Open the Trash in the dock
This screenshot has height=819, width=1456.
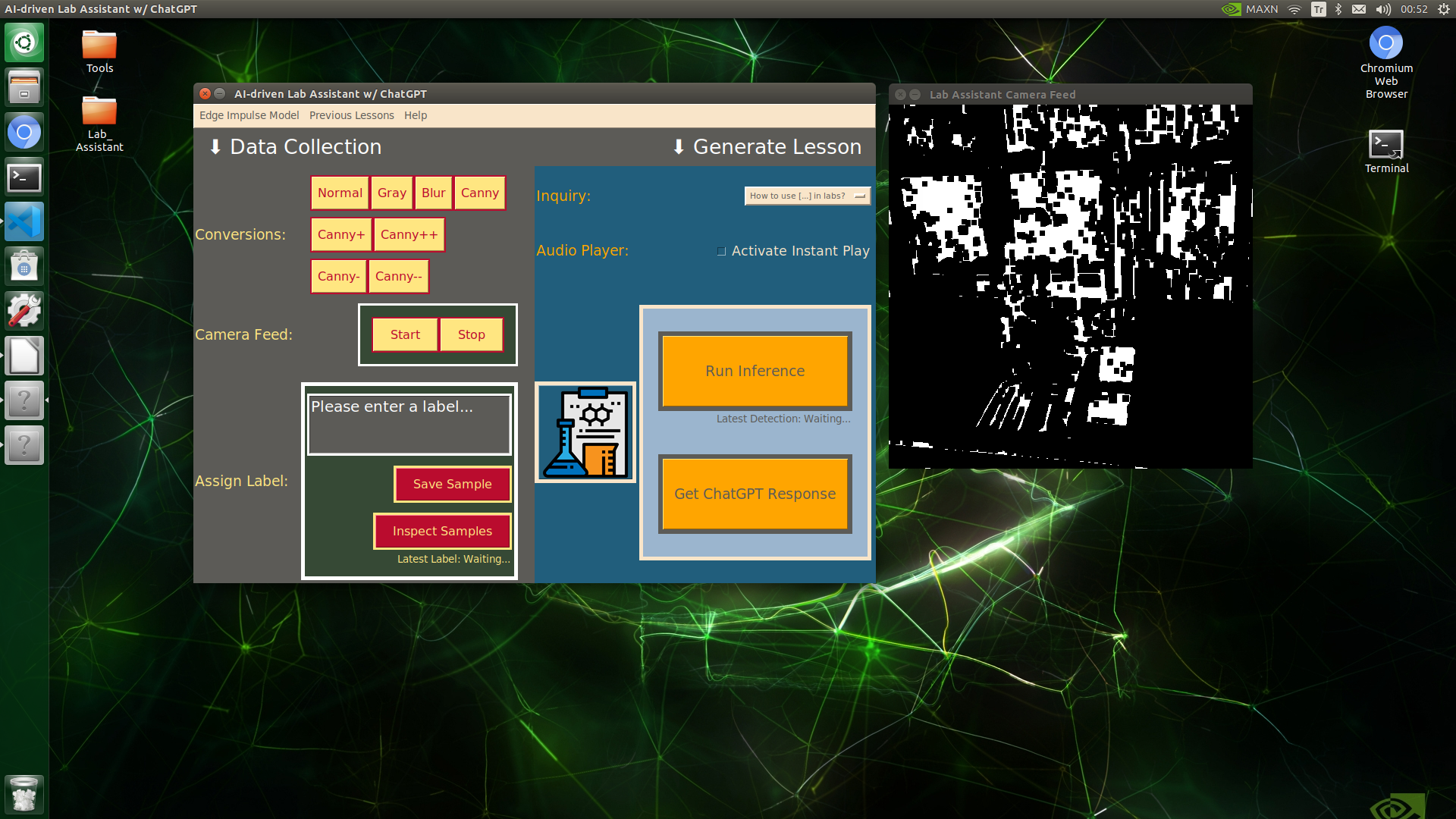click(24, 794)
